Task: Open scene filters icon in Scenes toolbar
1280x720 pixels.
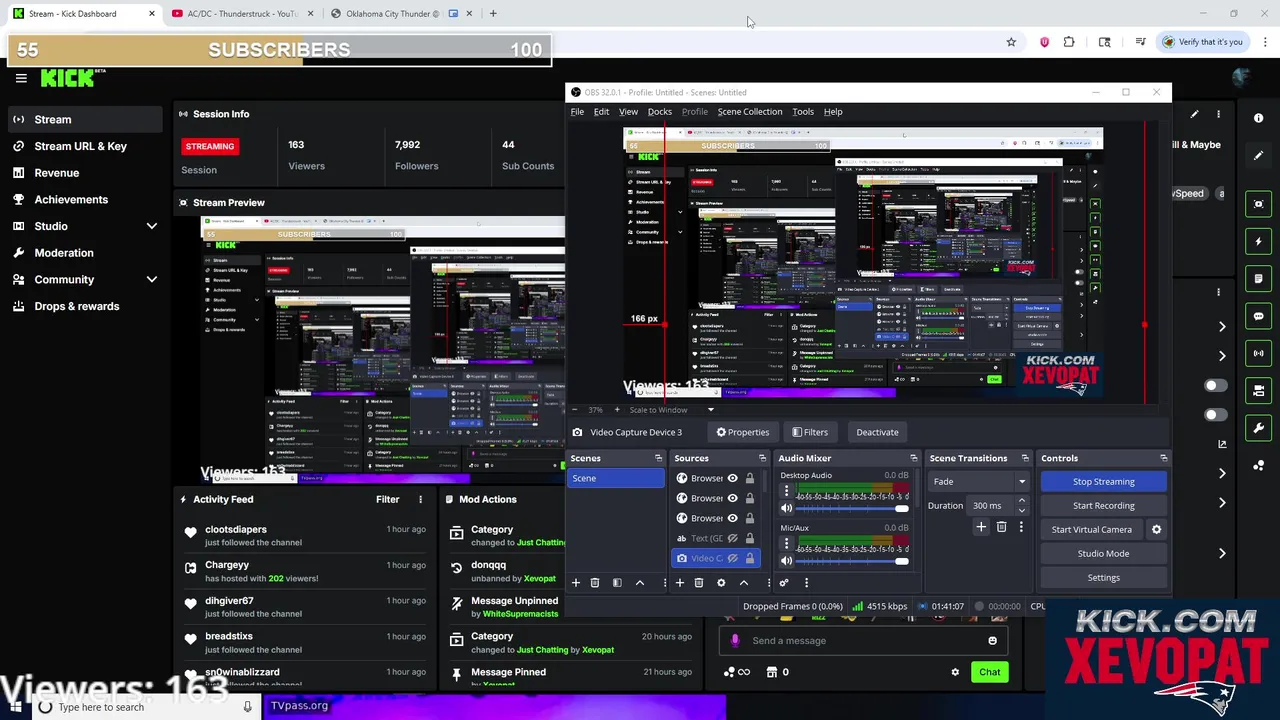Action: coord(617,583)
